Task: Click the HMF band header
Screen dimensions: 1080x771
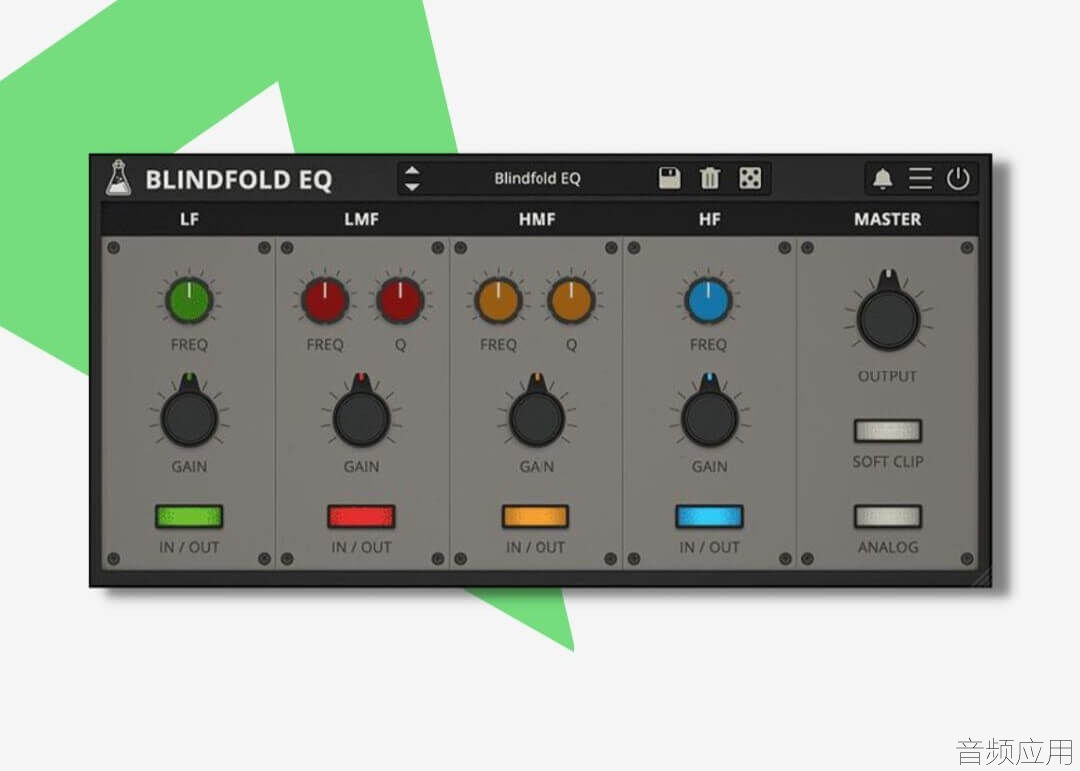Action: [537, 219]
